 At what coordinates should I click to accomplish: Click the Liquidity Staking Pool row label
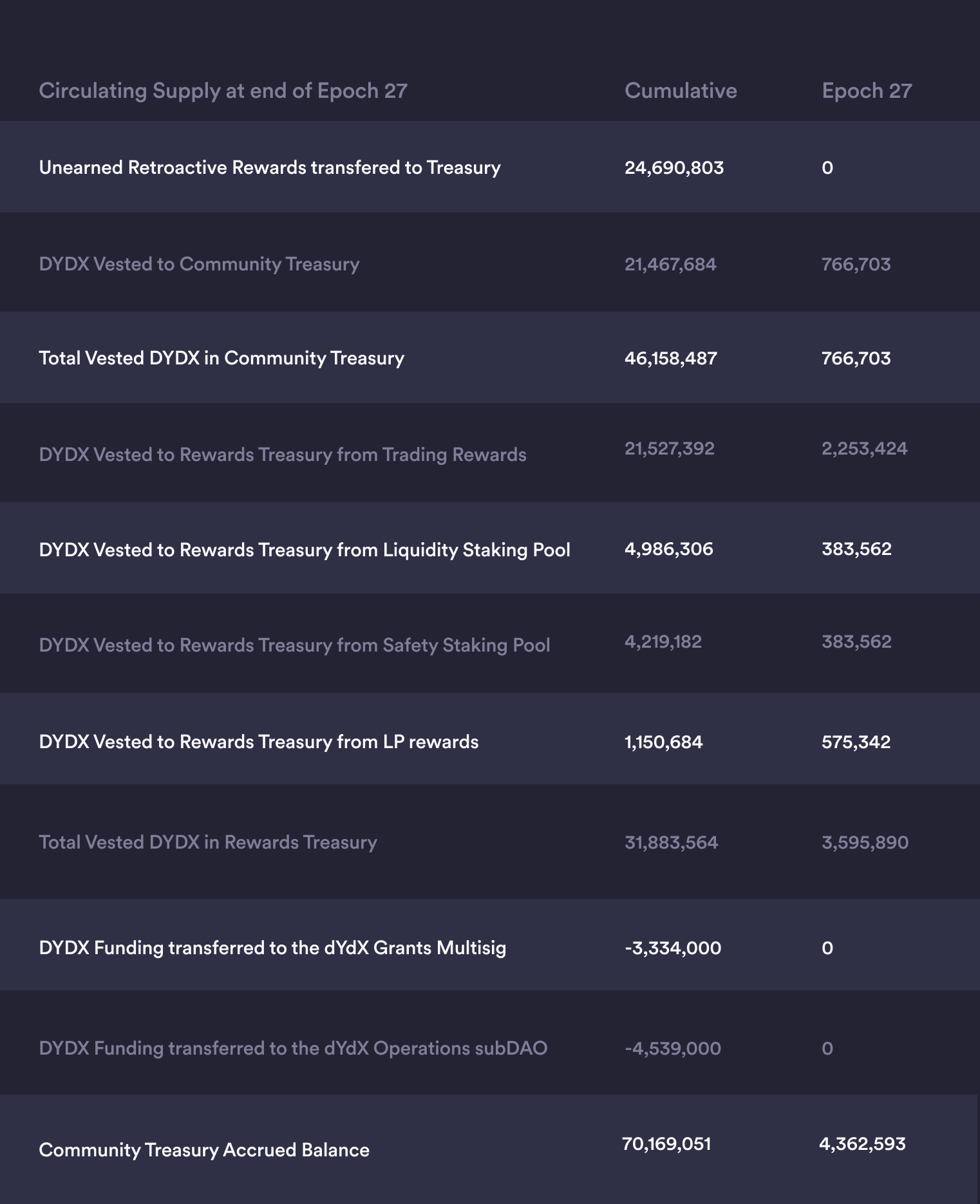[305, 550]
